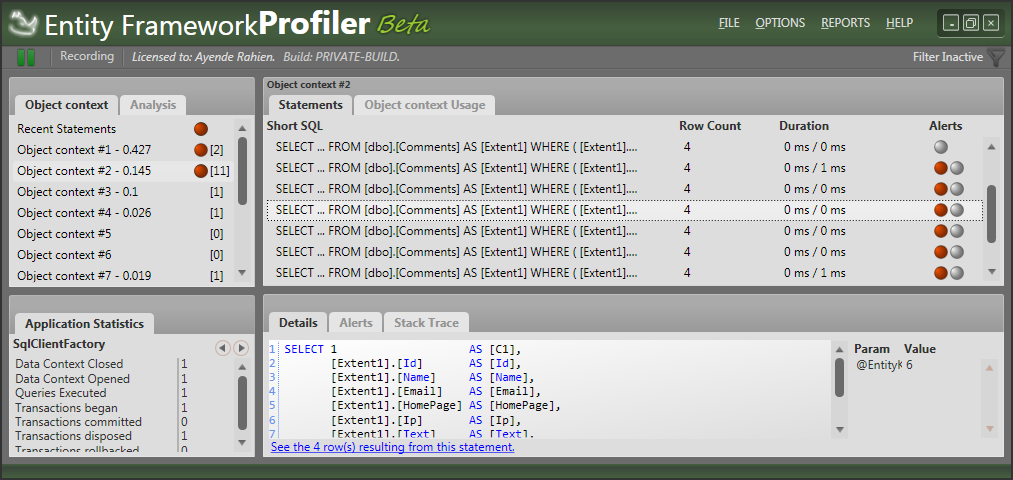Image resolution: width=1013 pixels, height=480 pixels.
Task: Click the Short SQL column header
Action: 295,126
